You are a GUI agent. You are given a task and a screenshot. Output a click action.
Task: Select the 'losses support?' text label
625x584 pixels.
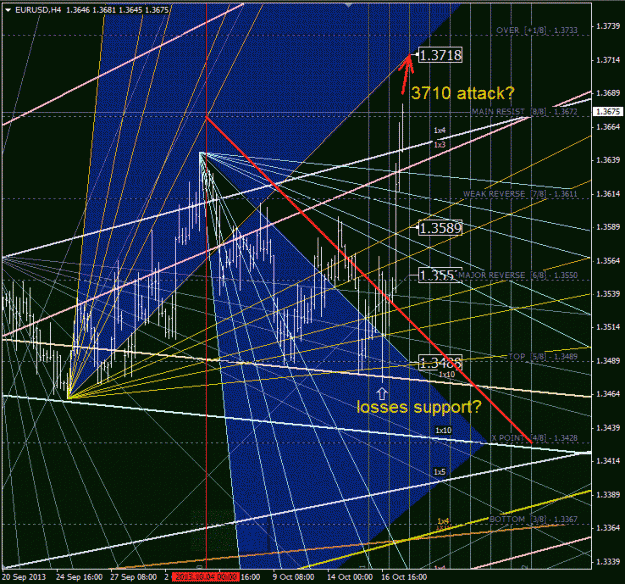click(x=419, y=407)
